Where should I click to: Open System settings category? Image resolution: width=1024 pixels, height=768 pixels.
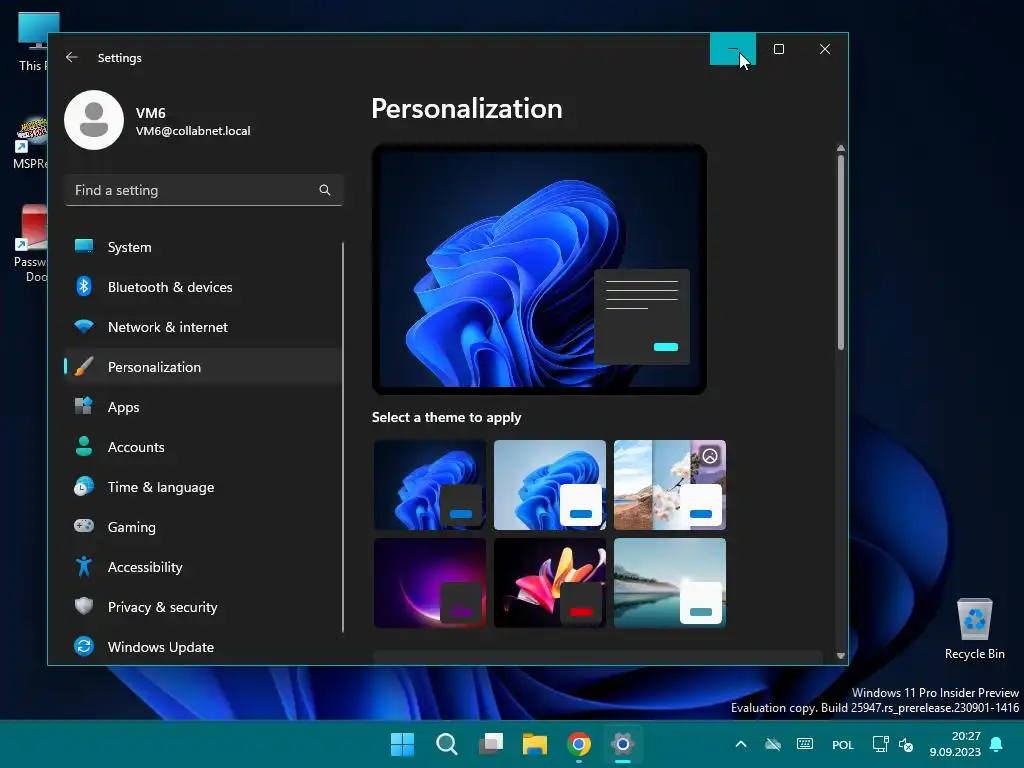[203, 247]
